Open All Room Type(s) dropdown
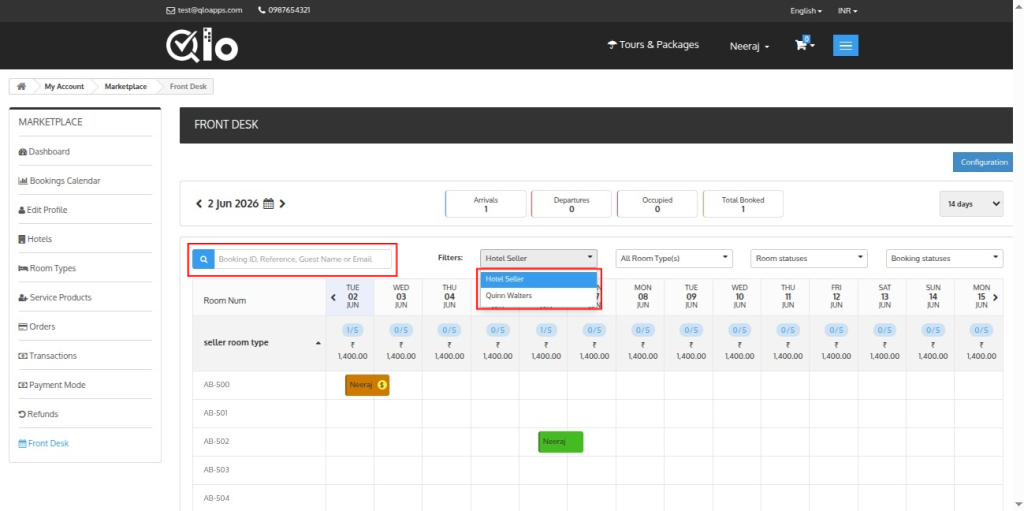Image resolution: width=1024 pixels, height=511 pixels. 674,259
